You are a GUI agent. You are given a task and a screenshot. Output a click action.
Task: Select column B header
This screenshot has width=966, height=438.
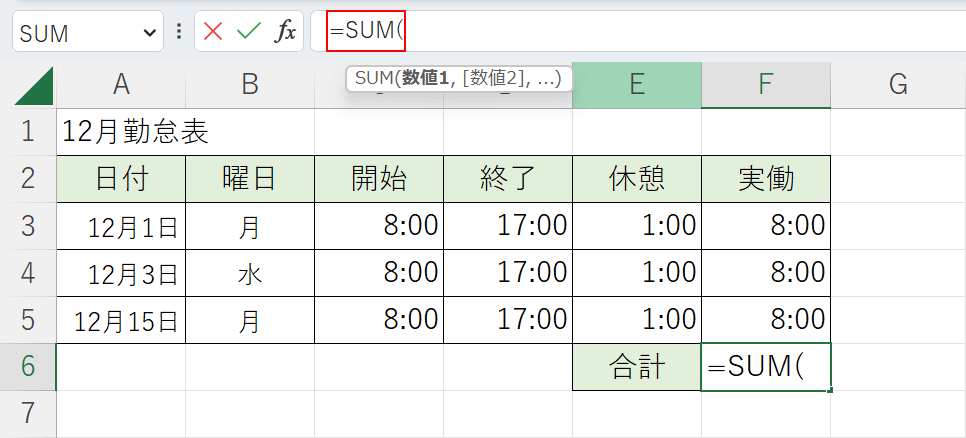[250, 86]
